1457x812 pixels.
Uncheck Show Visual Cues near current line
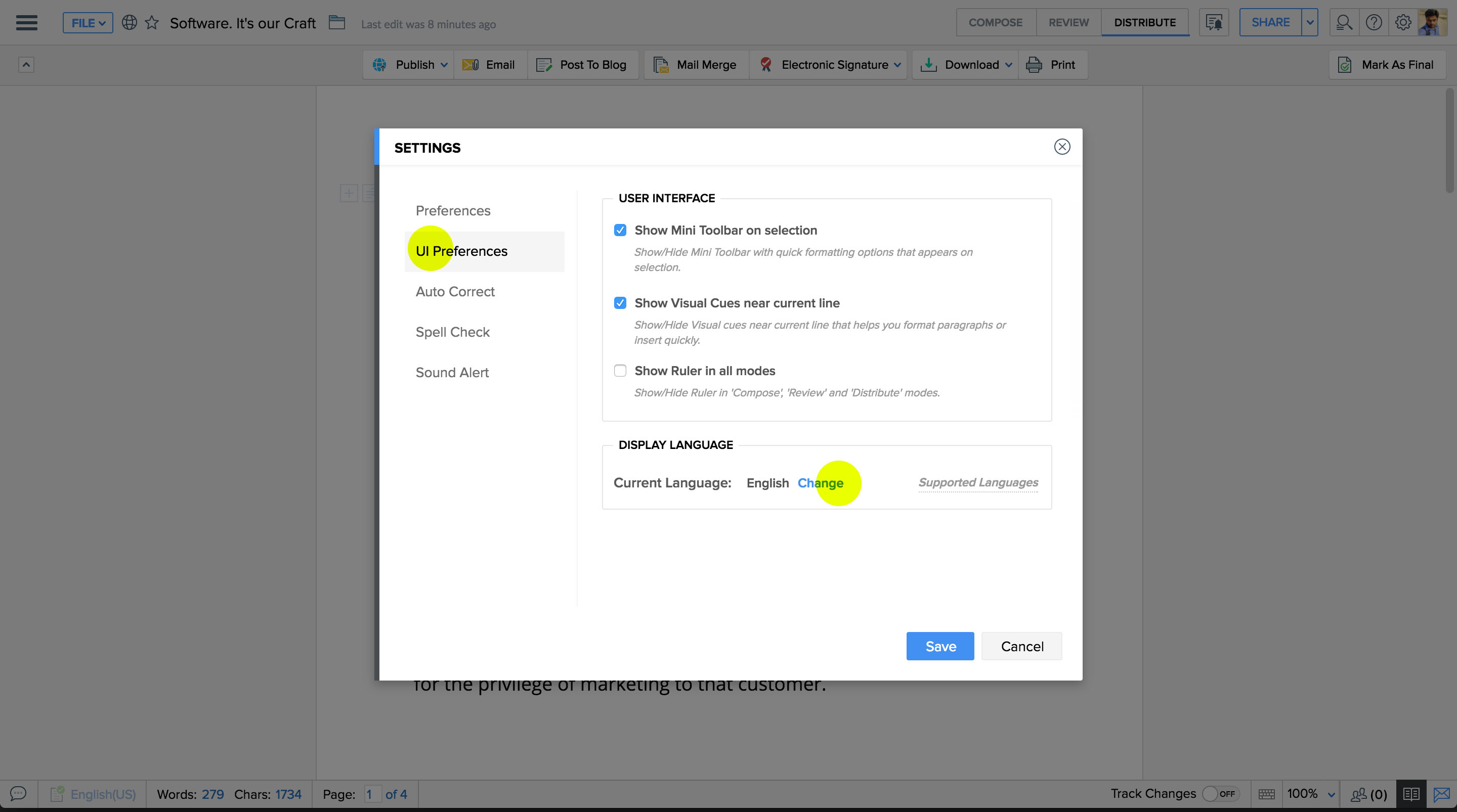pyautogui.click(x=620, y=303)
